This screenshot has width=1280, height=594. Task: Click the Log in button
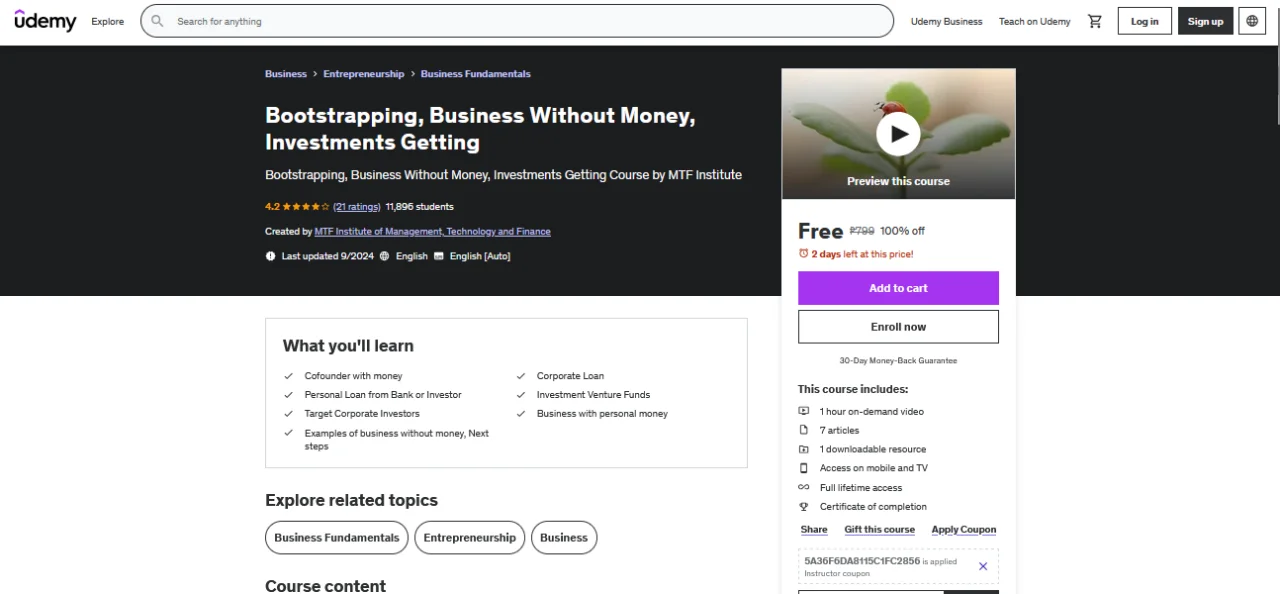pos(1145,21)
